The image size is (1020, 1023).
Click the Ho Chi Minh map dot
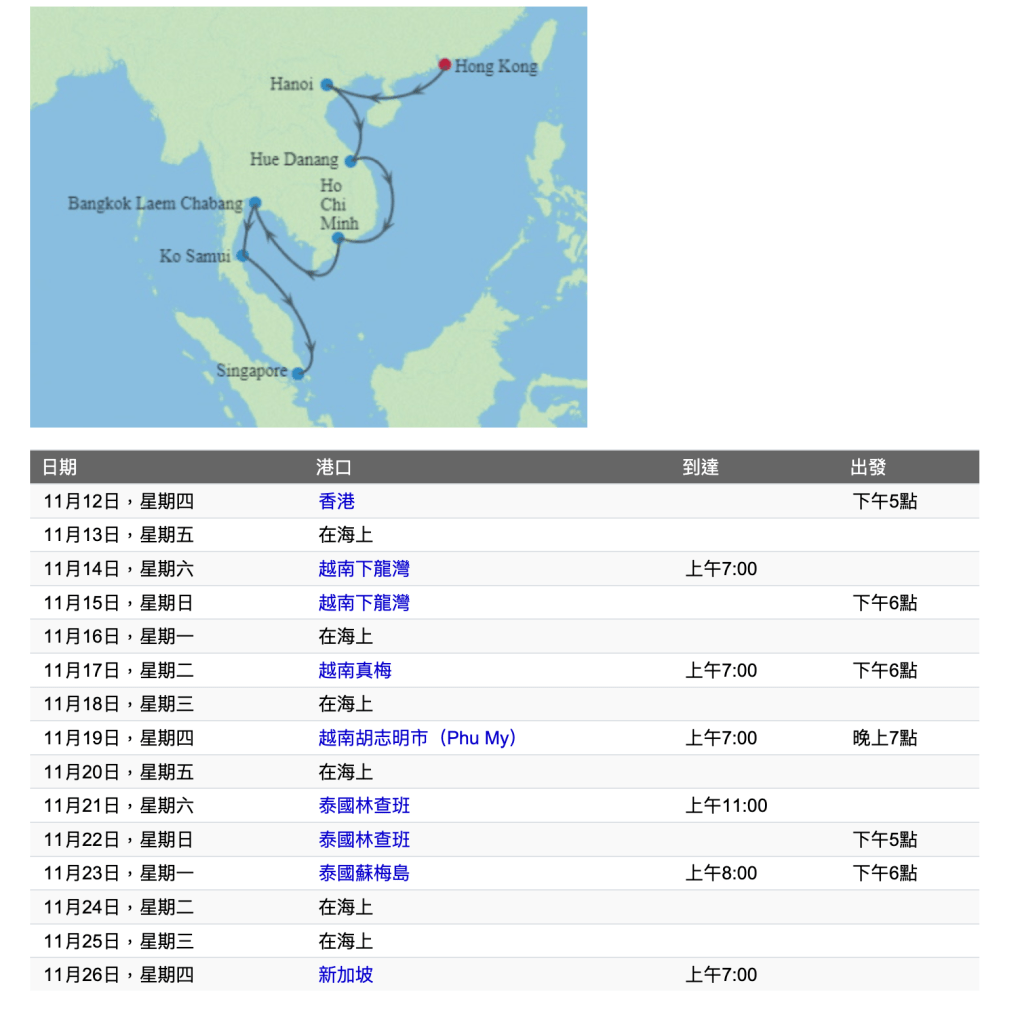coord(338,238)
